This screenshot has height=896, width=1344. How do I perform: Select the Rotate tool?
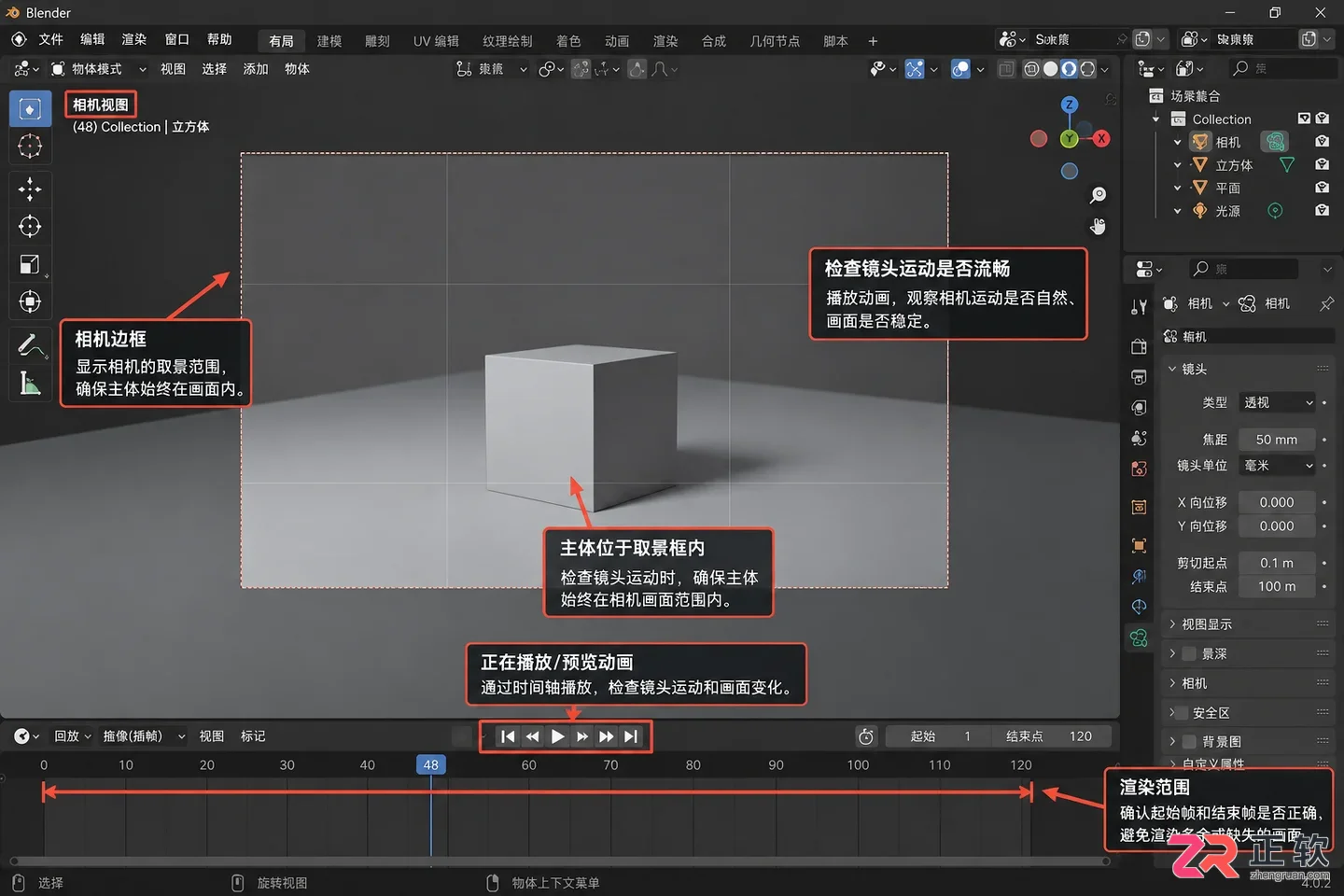click(30, 227)
